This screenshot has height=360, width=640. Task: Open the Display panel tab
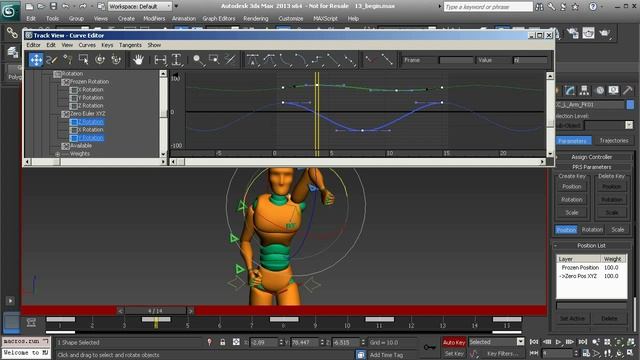point(613,90)
